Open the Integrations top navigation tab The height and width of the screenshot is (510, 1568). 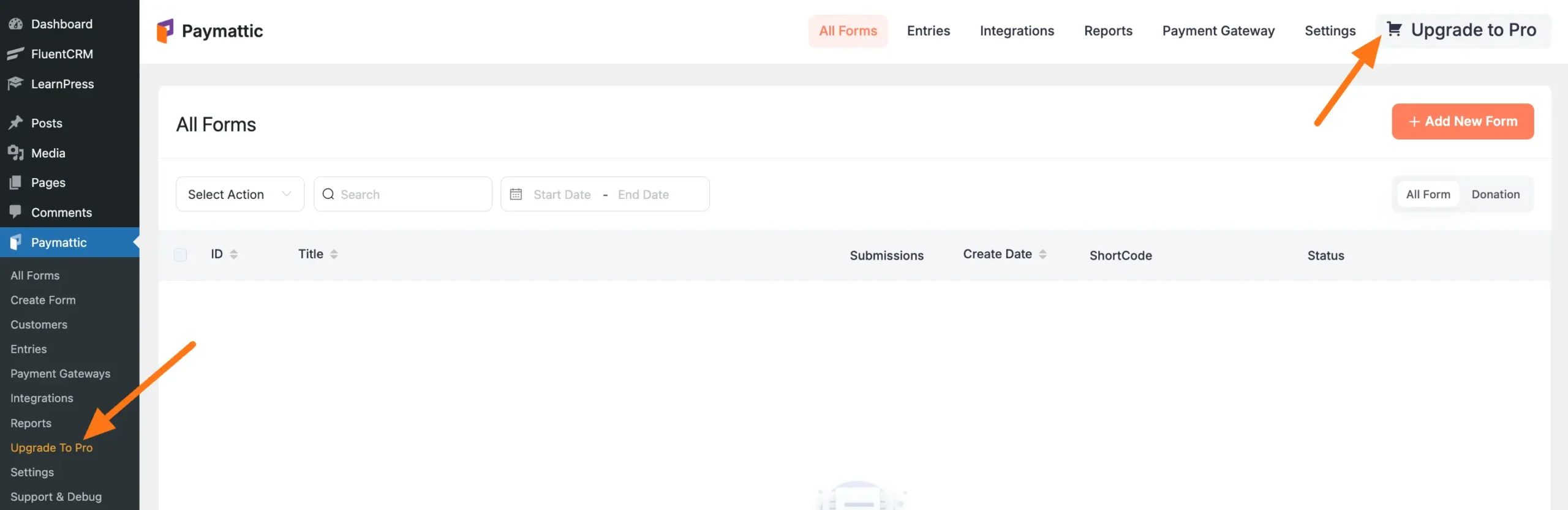1017,31
